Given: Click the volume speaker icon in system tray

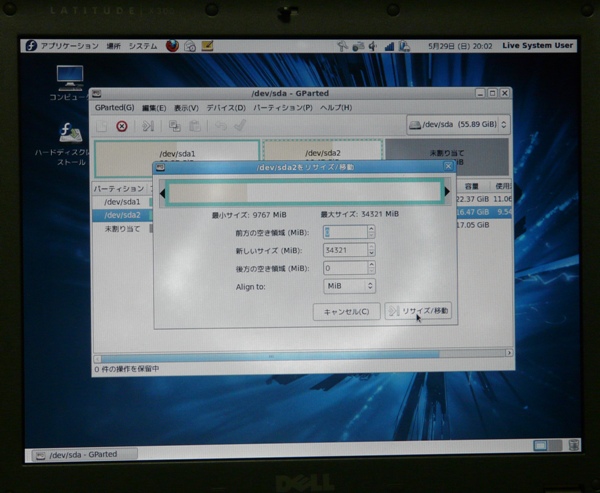Looking at the screenshot, I should (373, 46).
